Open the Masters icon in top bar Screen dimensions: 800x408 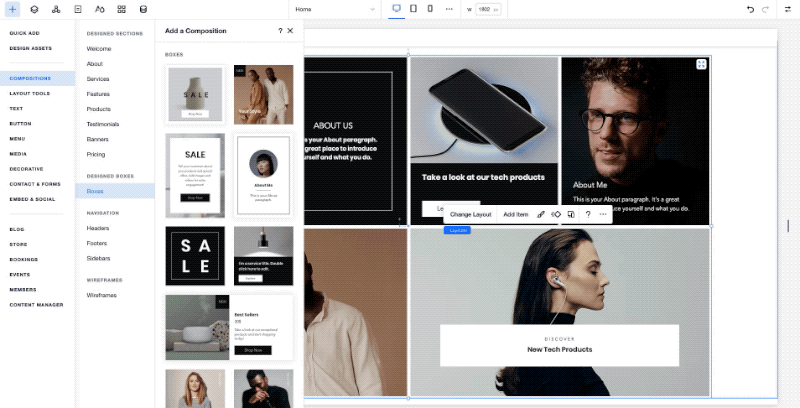click(56, 9)
